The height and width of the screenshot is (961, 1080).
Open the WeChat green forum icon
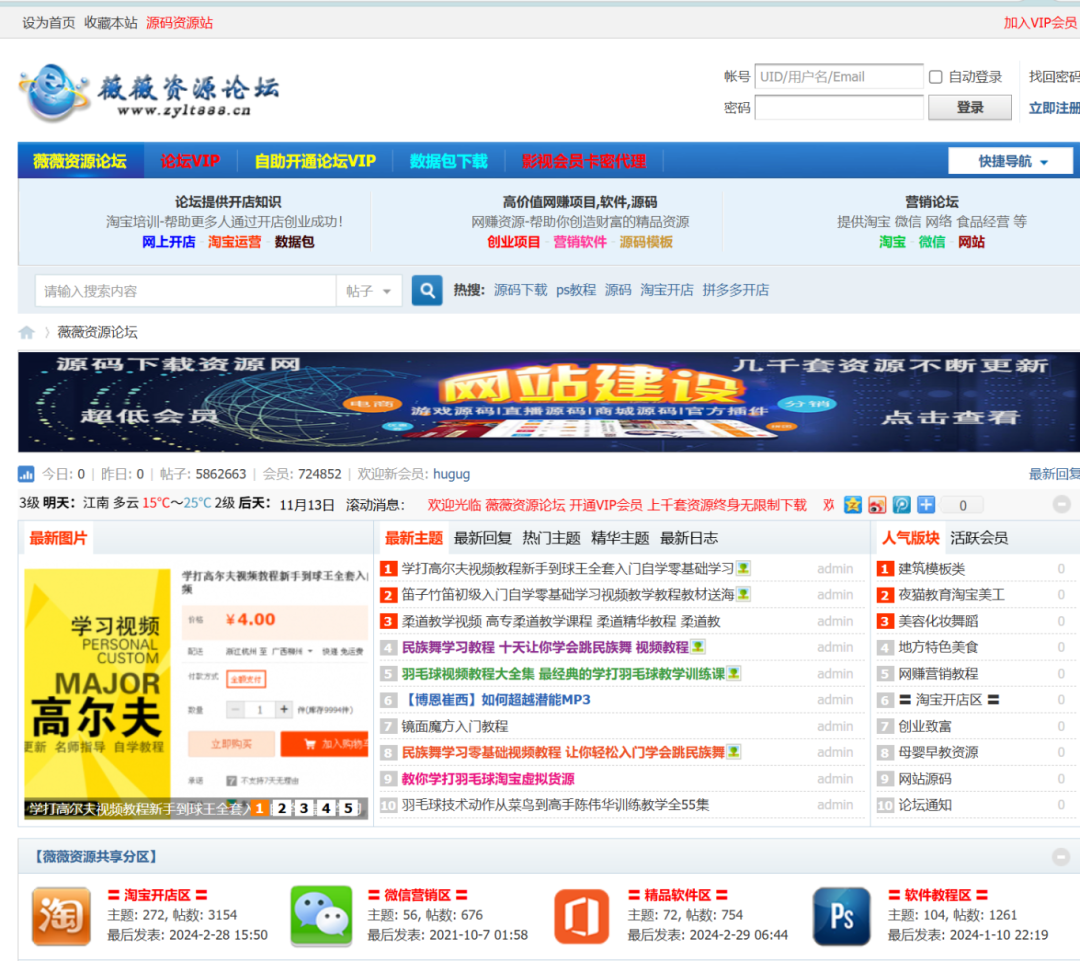(321, 916)
